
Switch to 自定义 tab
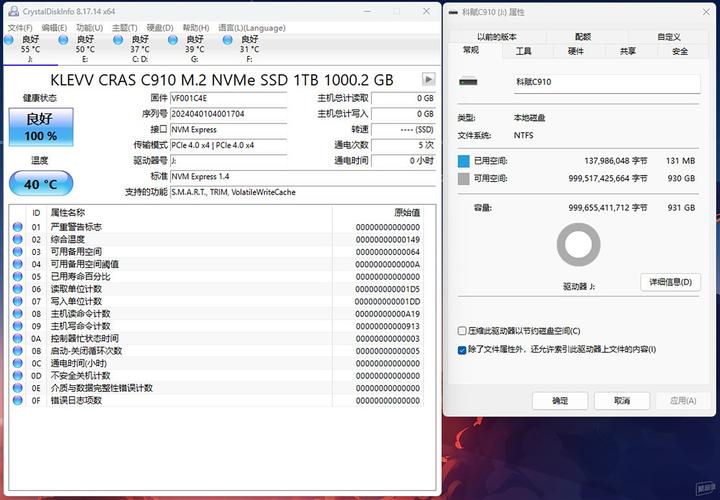[x=669, y=37]
